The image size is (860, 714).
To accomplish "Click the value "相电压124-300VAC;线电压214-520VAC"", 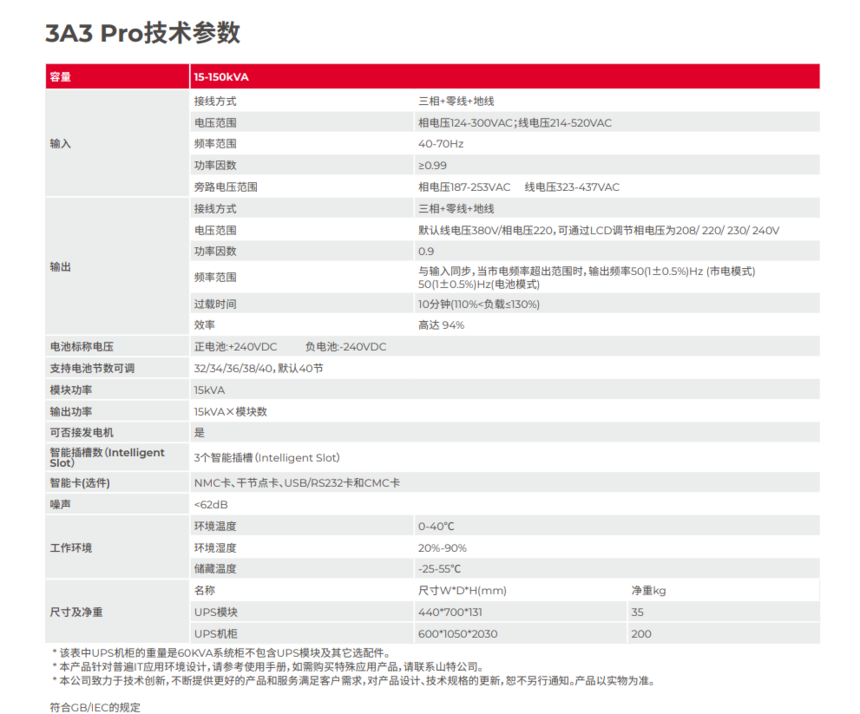I will click(x=514, y=123).
